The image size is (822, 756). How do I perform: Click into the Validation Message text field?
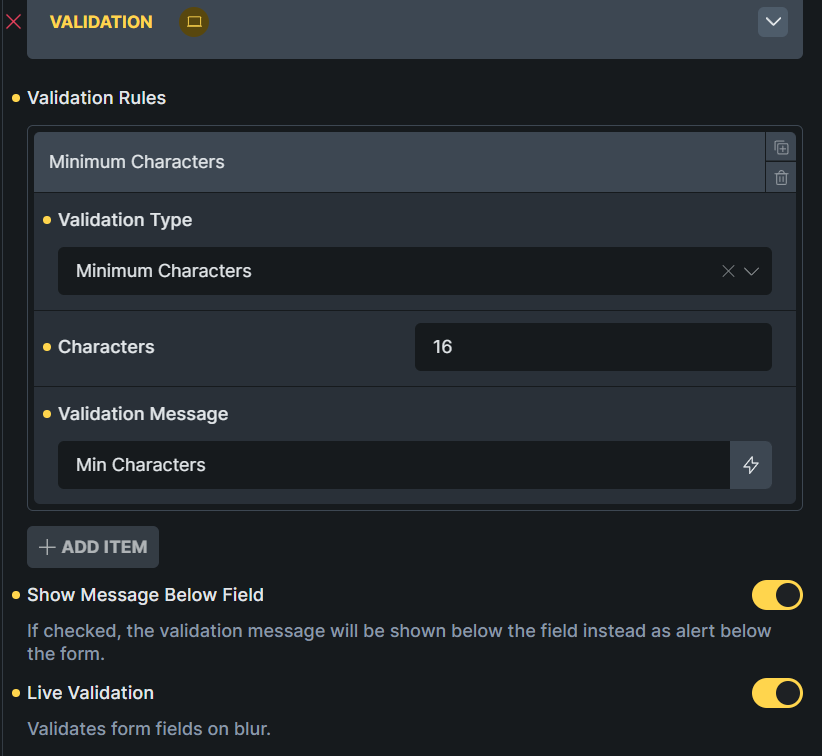[394, 465]
